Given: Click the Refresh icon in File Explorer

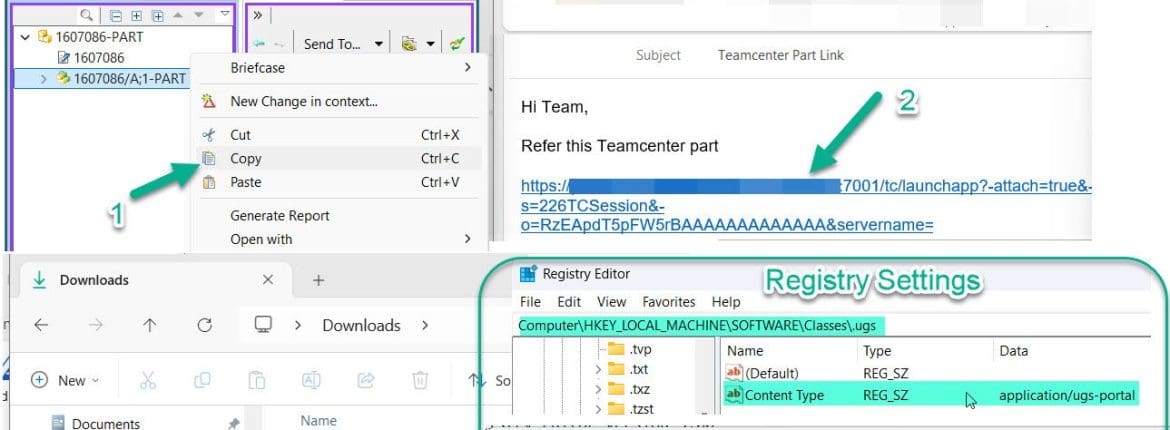Looking at the screenshot, I should coord(204,325).
